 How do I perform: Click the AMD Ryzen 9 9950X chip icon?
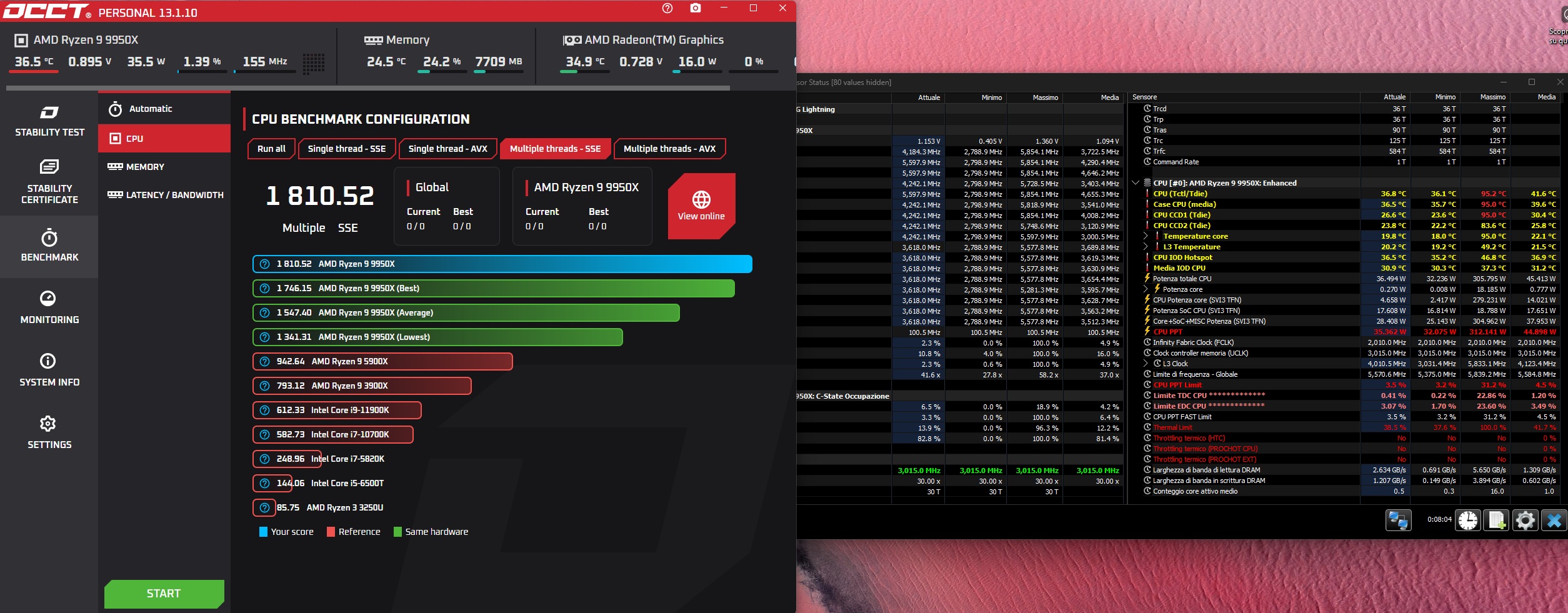(21, 40)
